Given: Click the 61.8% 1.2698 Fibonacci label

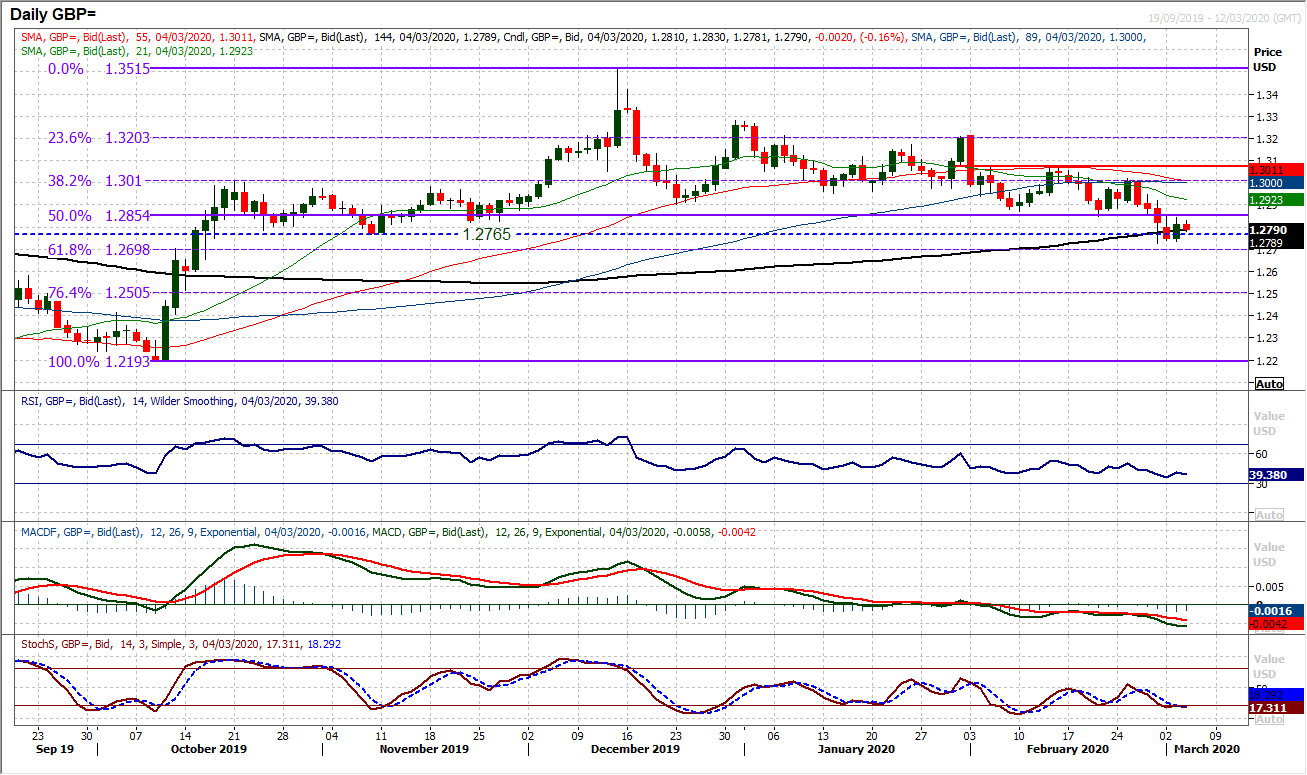Looking at the screenshot, I should [98, 250].
